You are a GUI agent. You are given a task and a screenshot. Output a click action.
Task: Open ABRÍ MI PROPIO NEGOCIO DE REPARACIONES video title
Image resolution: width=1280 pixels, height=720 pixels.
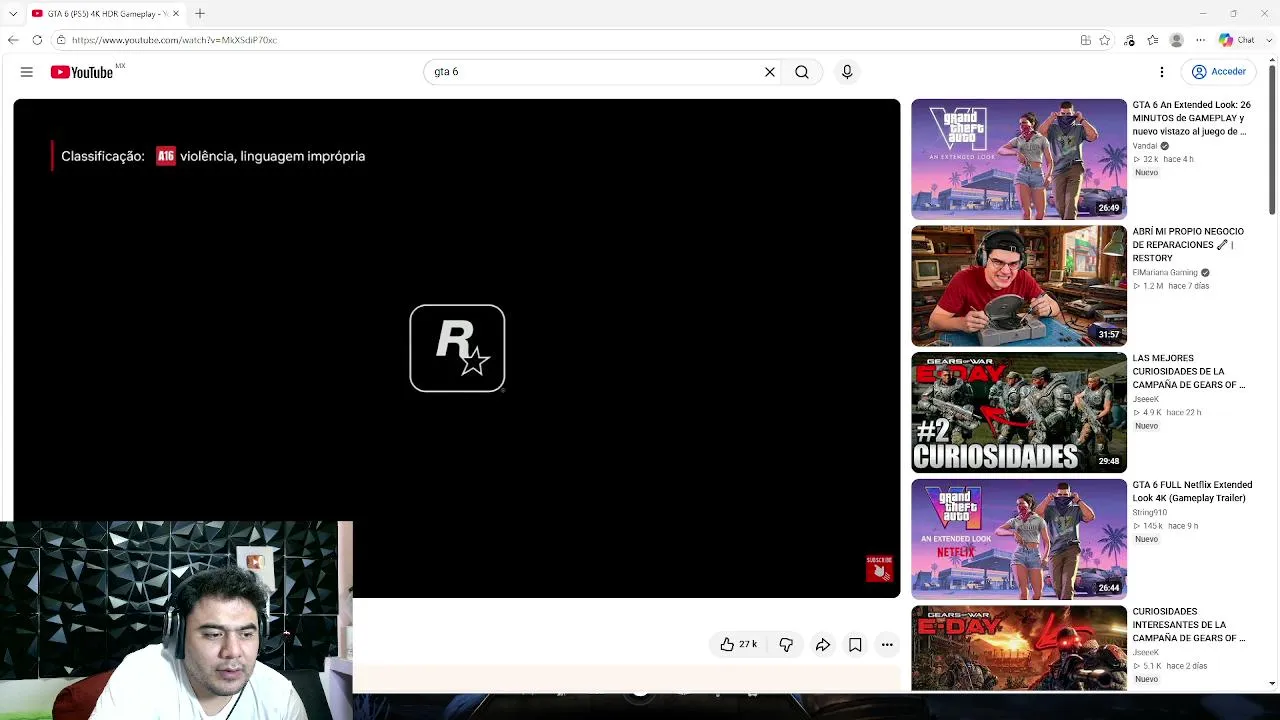[1188, 245]
